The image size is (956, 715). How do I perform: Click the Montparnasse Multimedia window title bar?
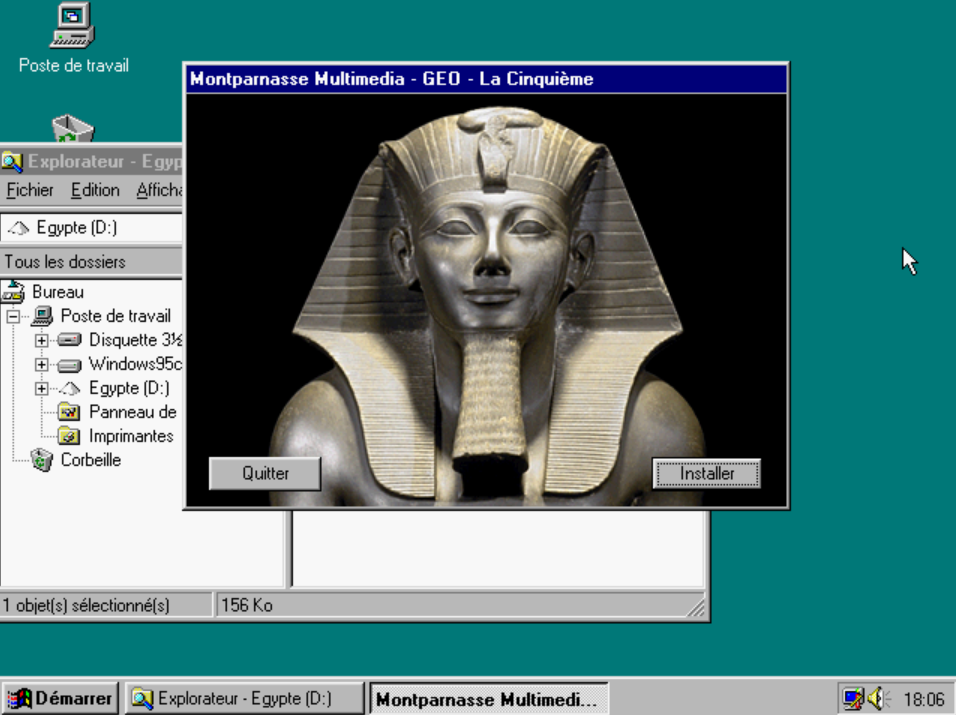[486, 79]
